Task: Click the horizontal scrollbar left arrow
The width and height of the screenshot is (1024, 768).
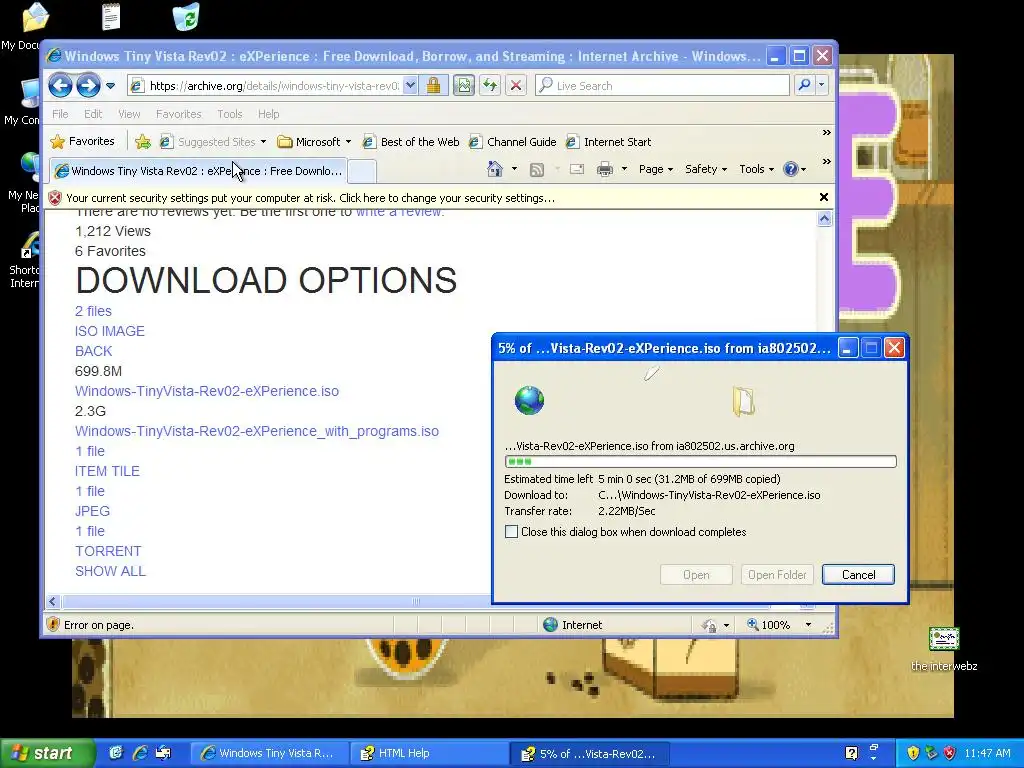Action: click(x=53, y=601)
